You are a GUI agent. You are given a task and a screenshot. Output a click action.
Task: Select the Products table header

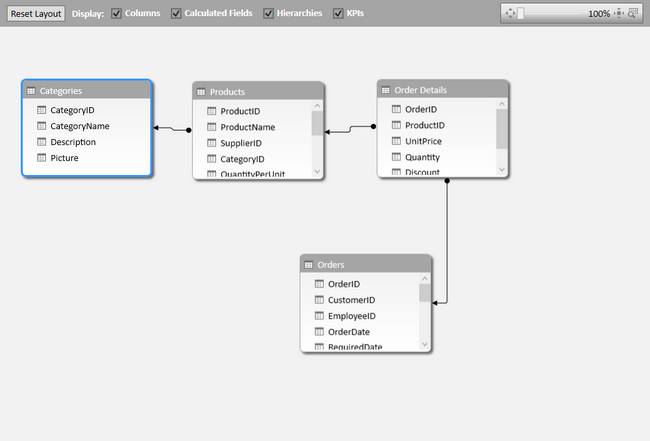[x=258, y=92]
